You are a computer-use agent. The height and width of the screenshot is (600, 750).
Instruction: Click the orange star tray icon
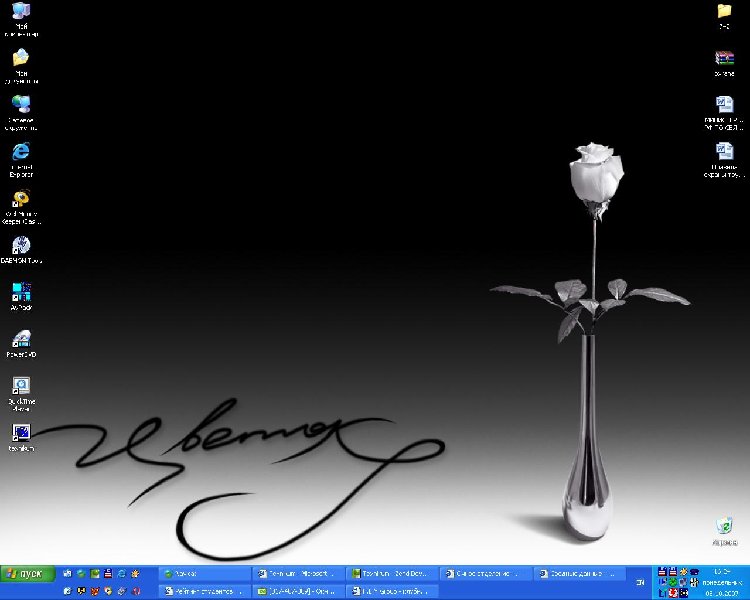pos(684,572)
